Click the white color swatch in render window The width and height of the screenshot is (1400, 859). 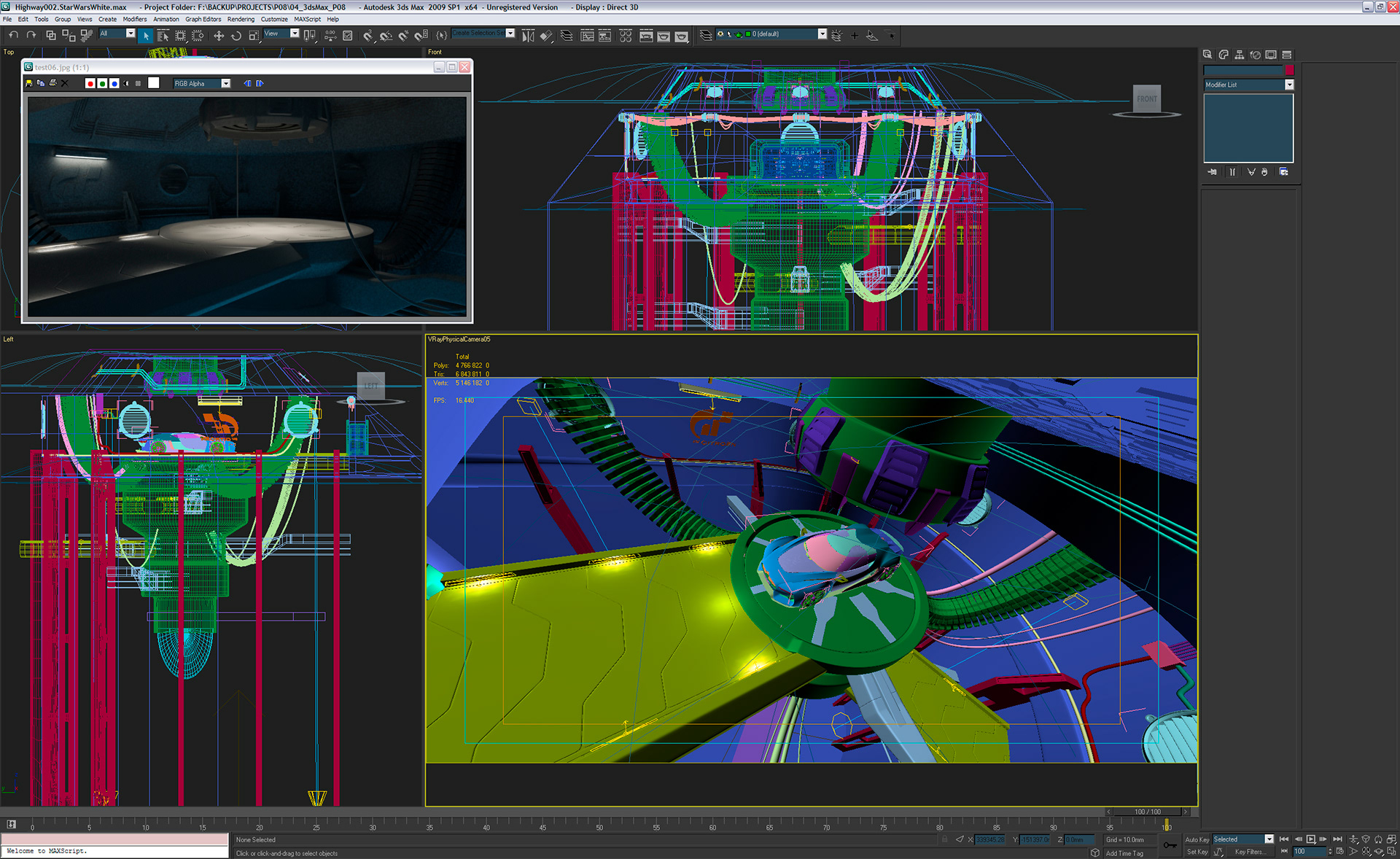[x=154, y=83]
